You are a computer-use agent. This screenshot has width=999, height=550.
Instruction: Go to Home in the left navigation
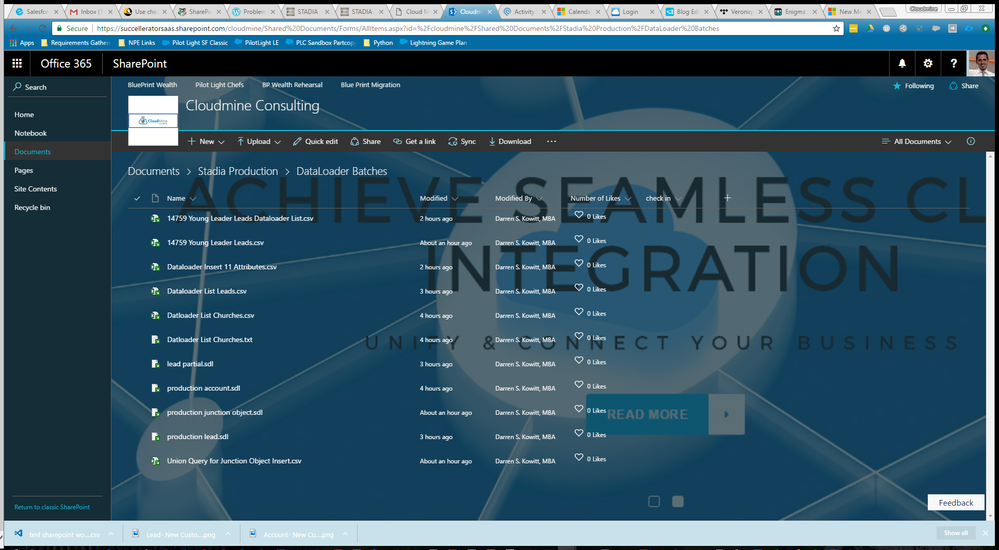click(x=24, y=115)
